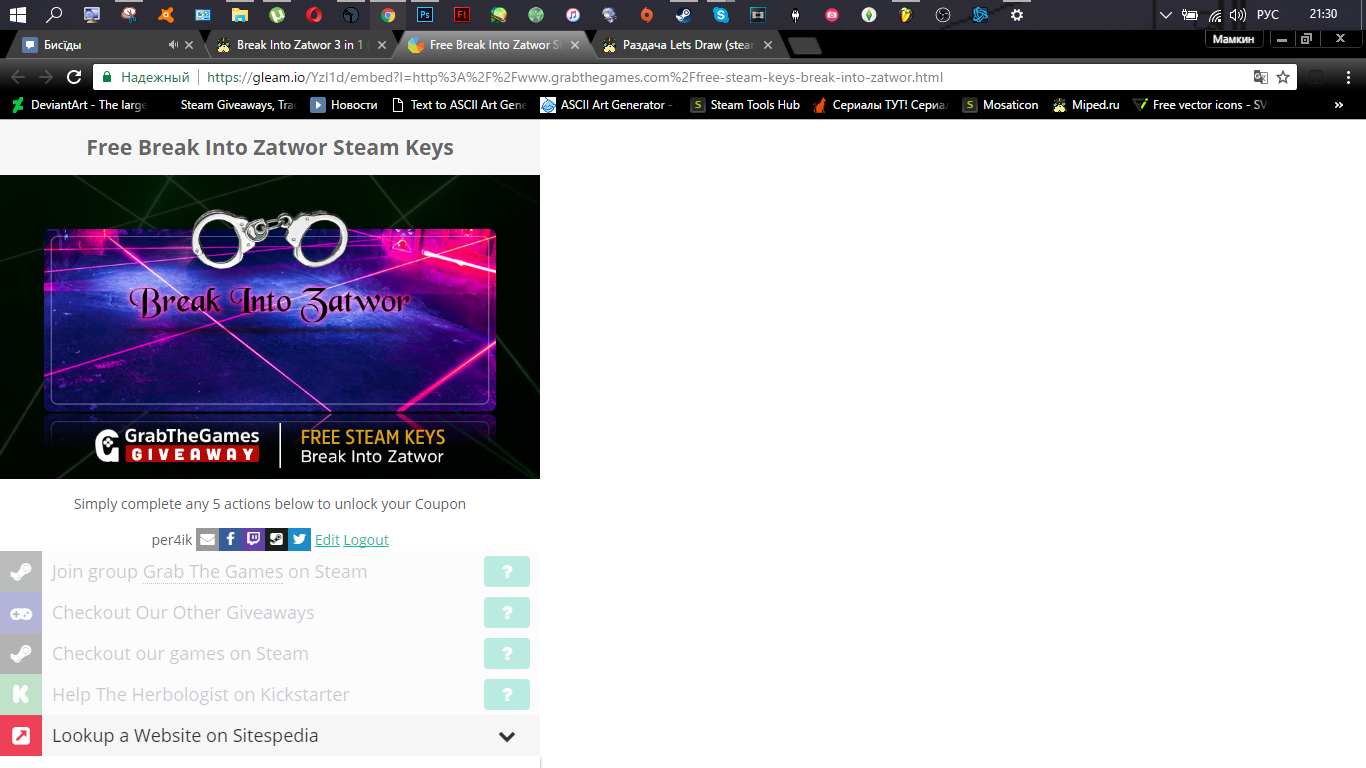Close the Раздача Lets Draw tab
The image size is (1366, 768).
point(768,45)
